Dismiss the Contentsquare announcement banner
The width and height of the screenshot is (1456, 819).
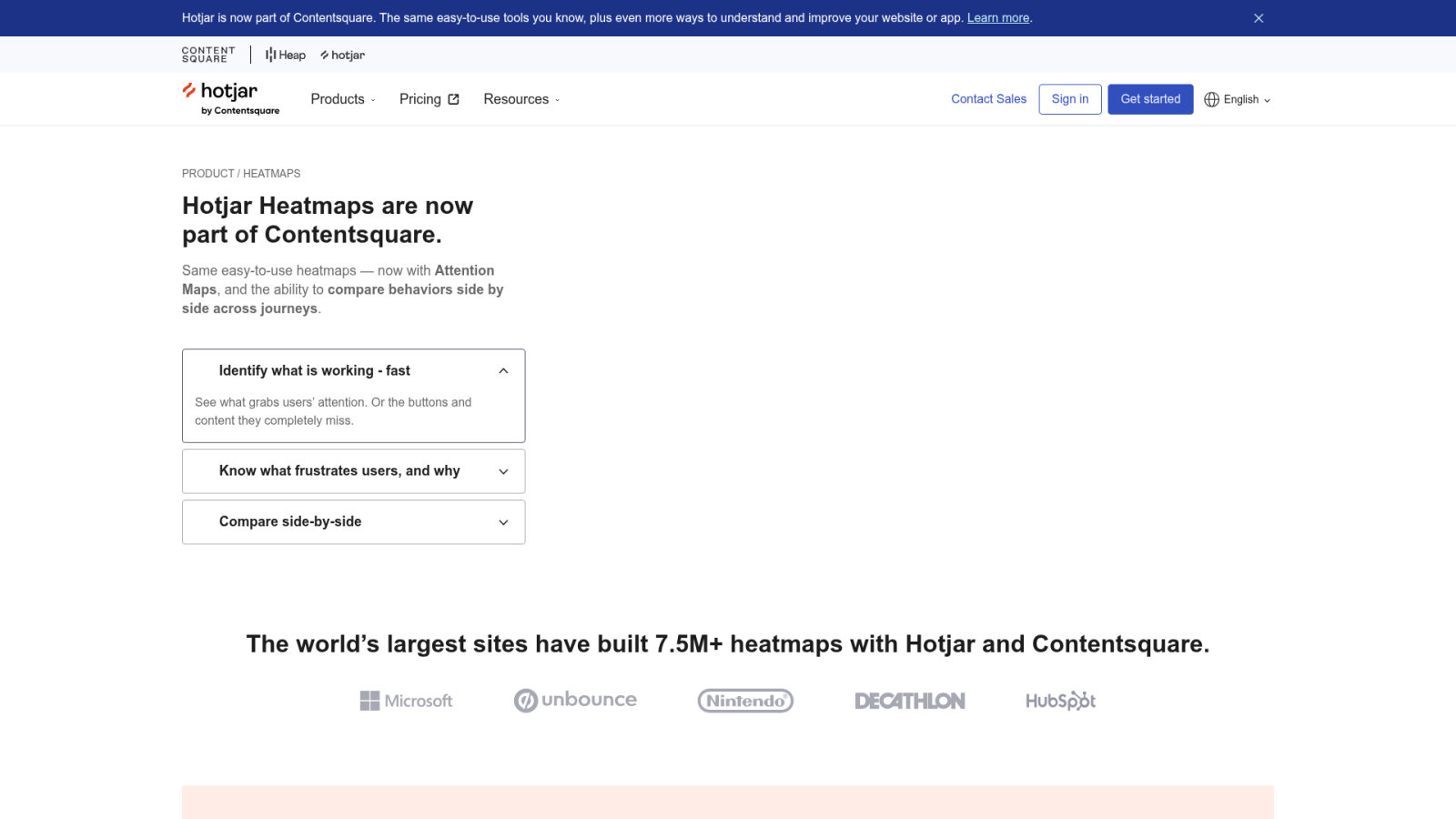click(1259, 18)
